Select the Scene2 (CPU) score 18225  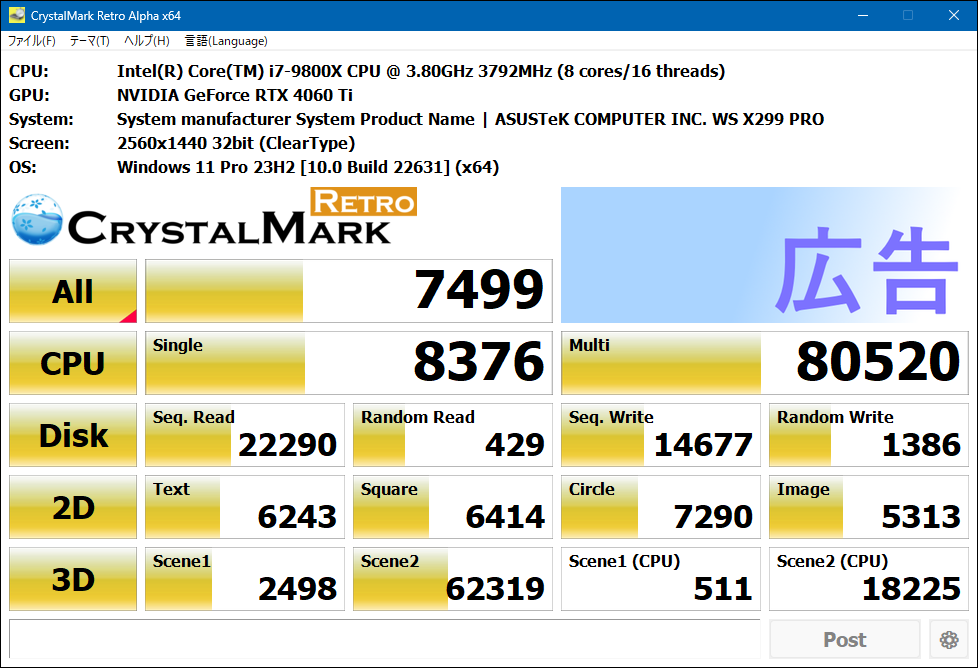869,579
